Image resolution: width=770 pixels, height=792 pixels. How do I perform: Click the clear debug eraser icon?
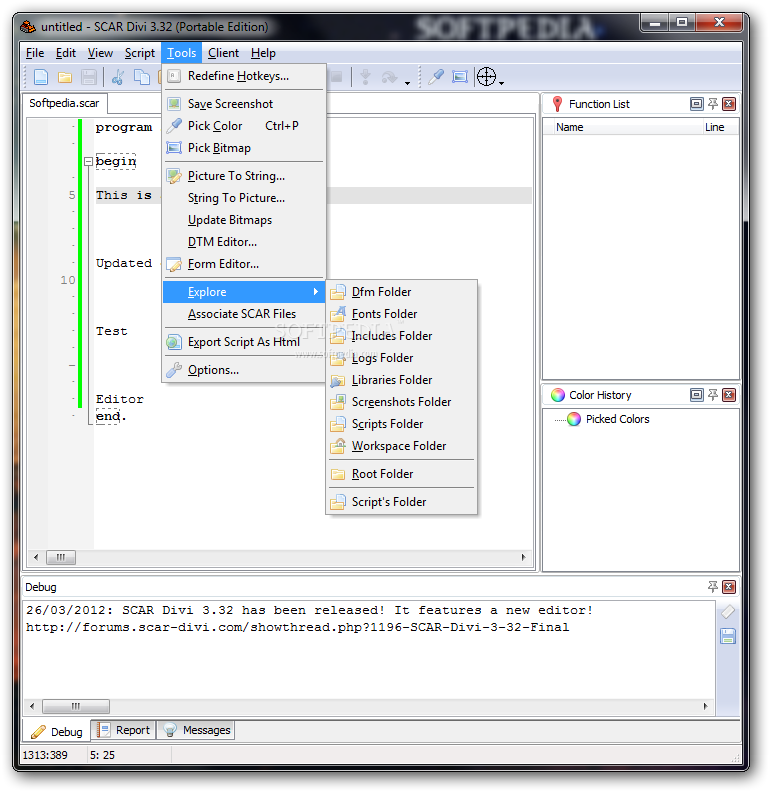pos(728,612)
